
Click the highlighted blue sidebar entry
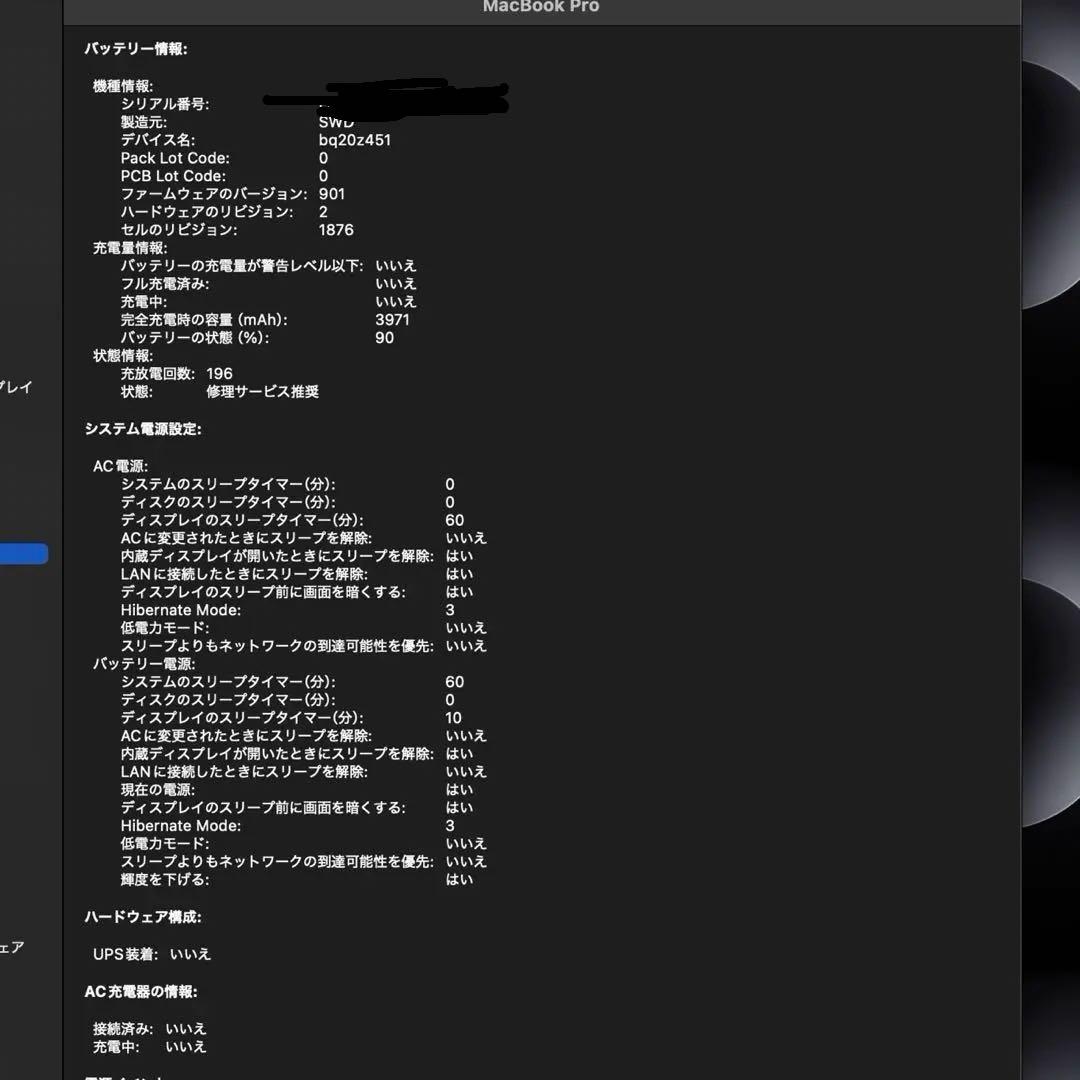(x=23, y=553)
